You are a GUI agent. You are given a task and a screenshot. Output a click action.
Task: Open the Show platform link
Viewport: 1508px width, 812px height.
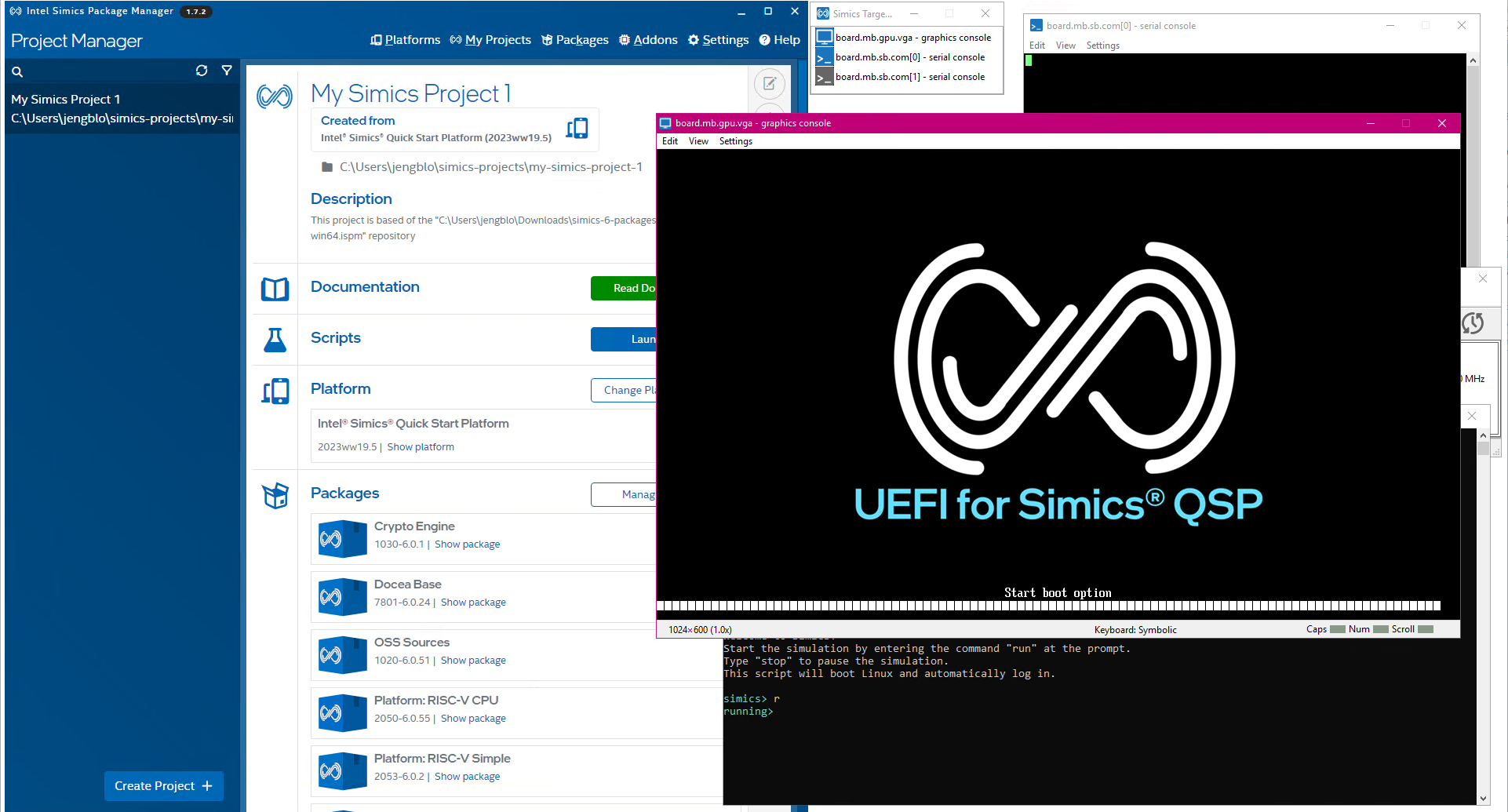(x=421, y=447)
